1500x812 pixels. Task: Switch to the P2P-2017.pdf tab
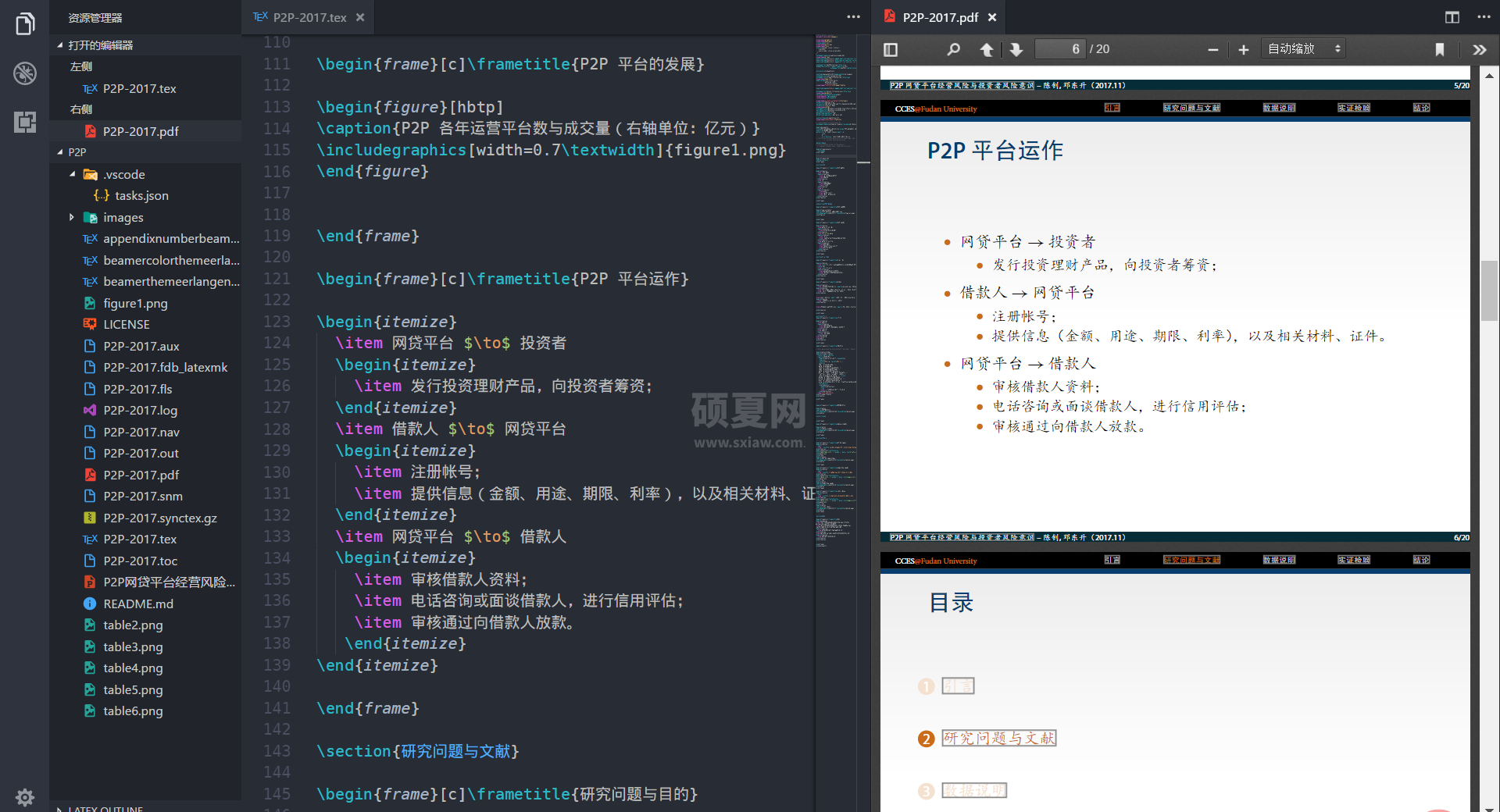[940, 17]
